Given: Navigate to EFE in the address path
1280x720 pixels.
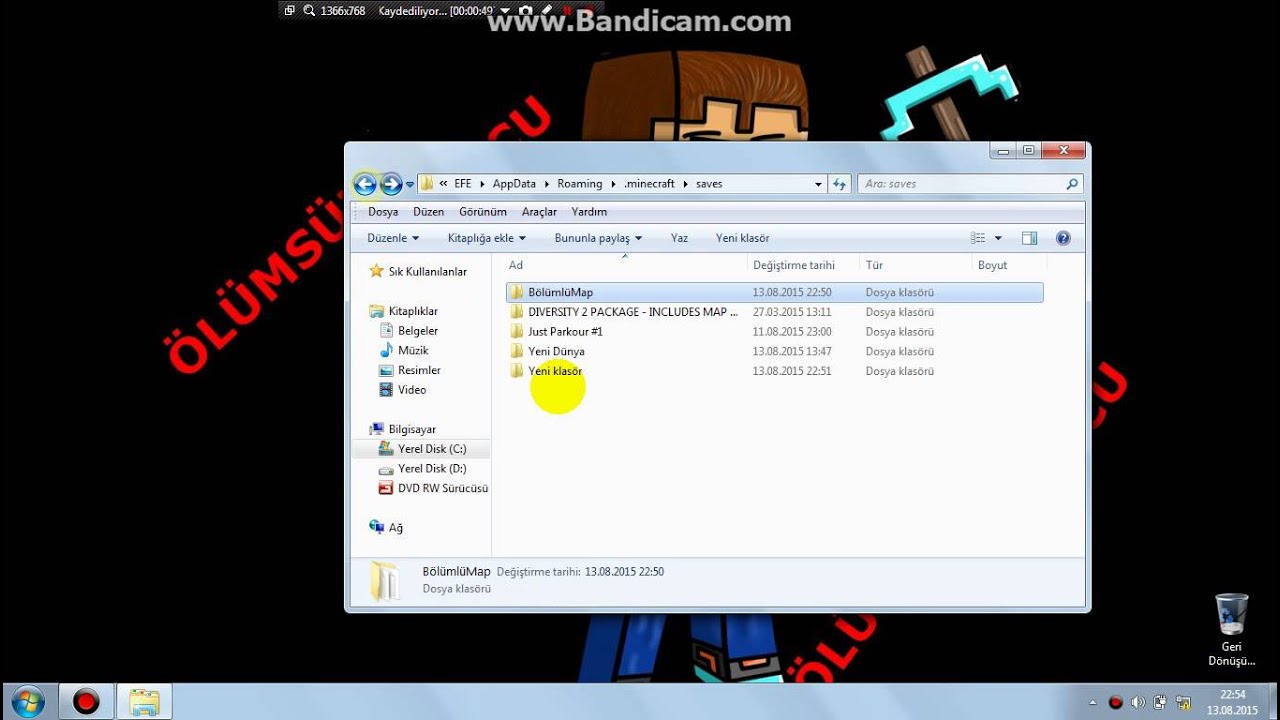Looking at the screenshot, I should pyautogui.click(x=463, y=184).
